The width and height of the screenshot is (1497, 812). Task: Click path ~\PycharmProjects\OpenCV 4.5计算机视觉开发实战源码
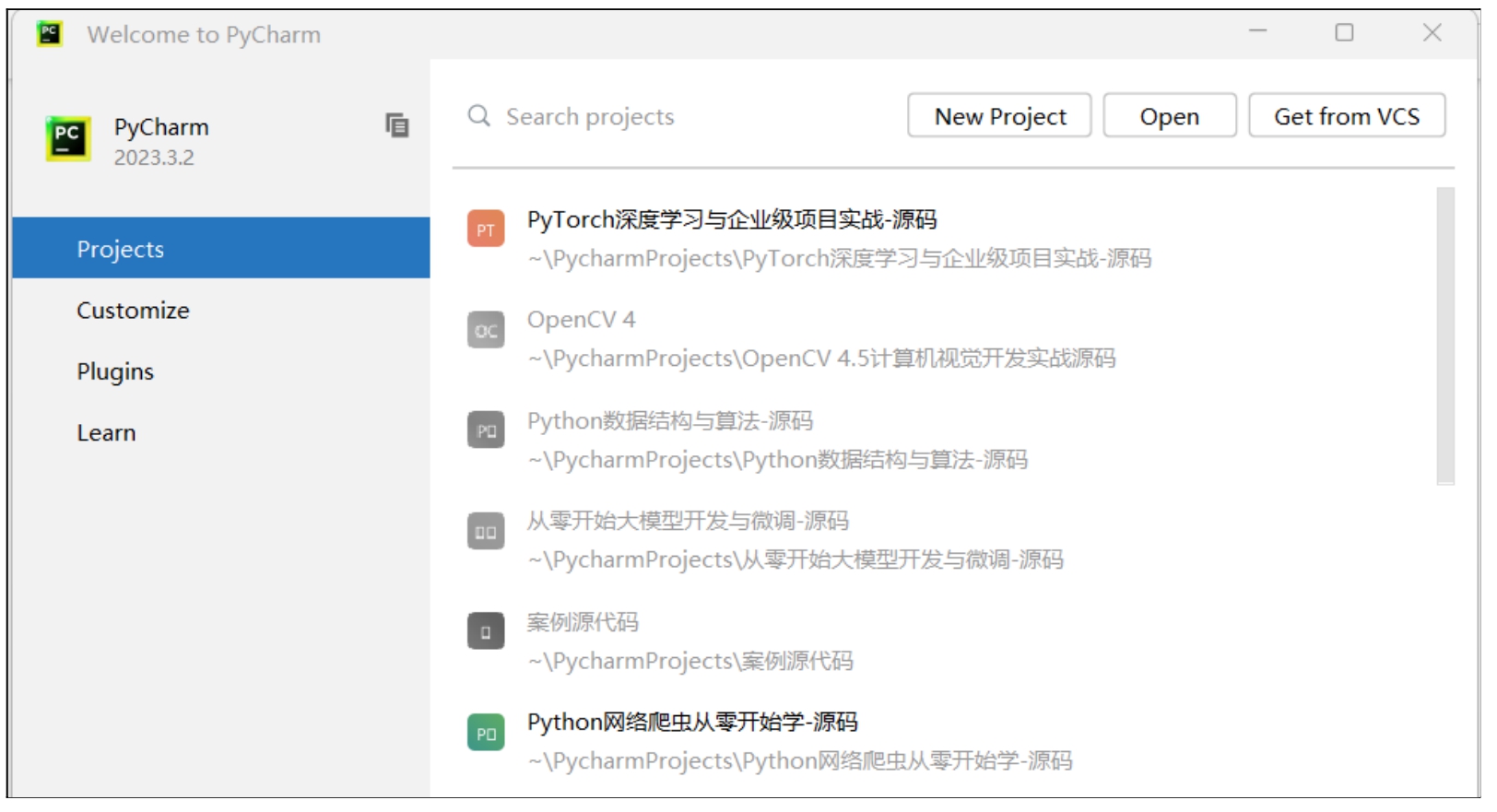coord(822,359)
